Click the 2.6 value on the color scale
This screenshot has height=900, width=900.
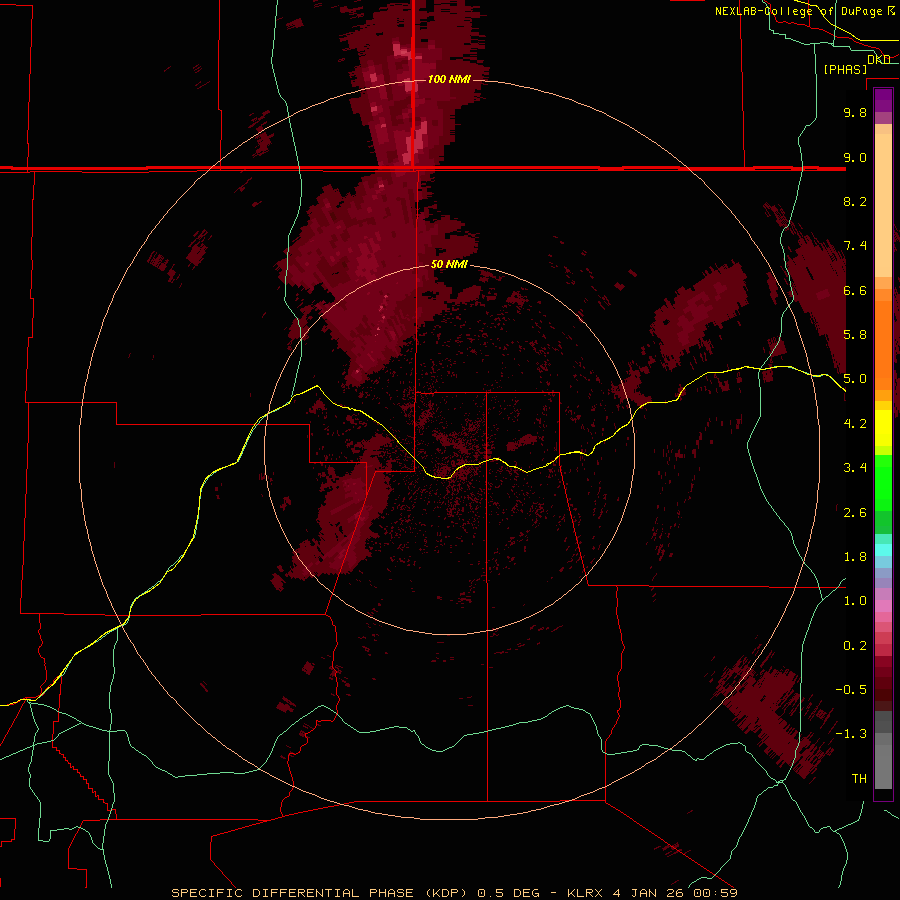pyautogui.click(x=855, y=513)
